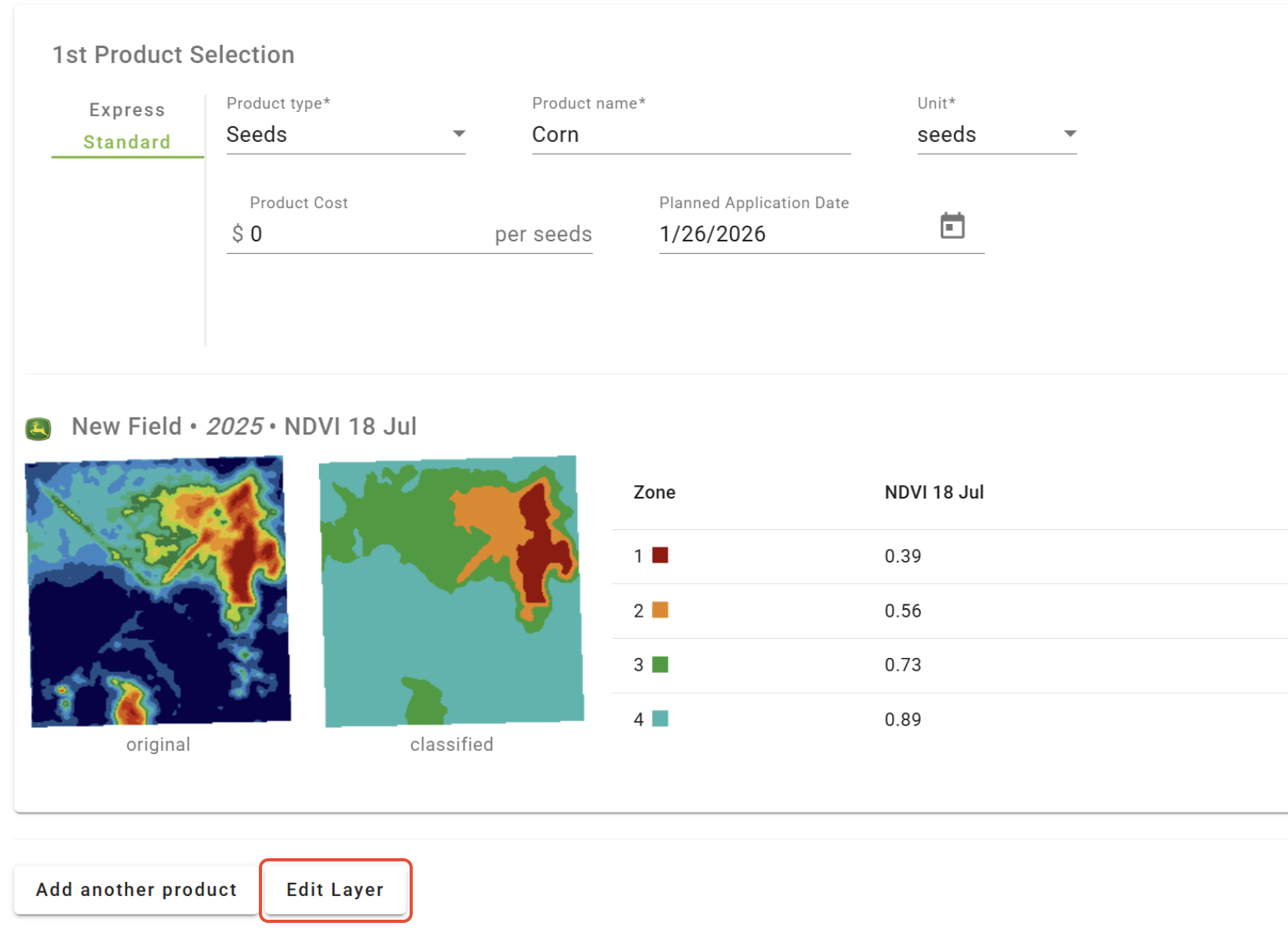Select the Standard tab
Viewport: 1288px width, 930px height.
coord(127,142)
